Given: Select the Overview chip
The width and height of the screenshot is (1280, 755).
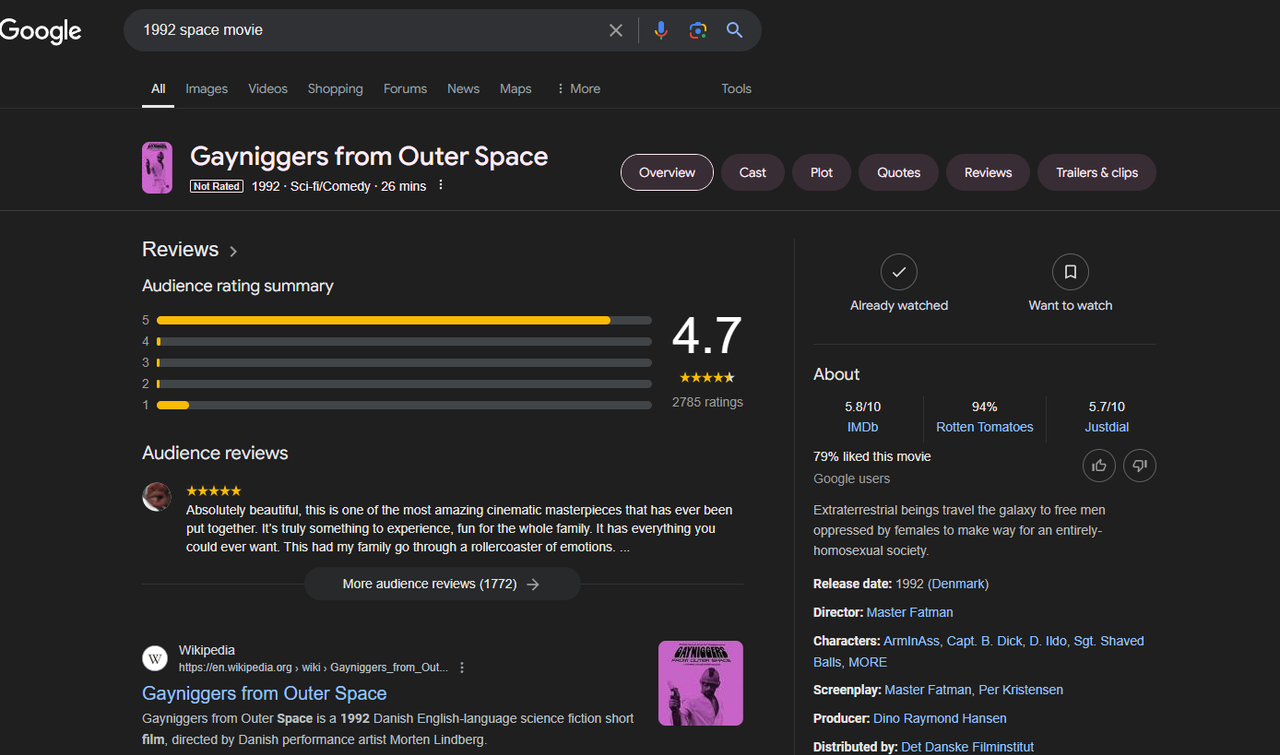Looking at the screenshot, I should point(667,172).
